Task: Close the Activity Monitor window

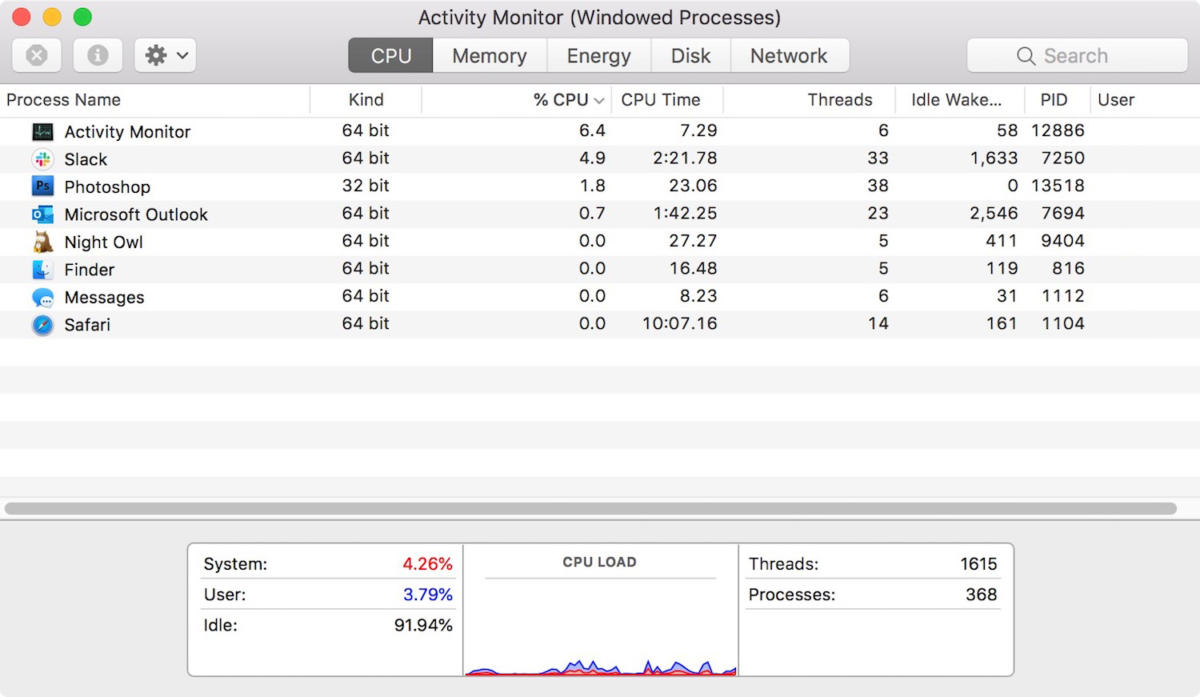Action: (x=21, y=17)
